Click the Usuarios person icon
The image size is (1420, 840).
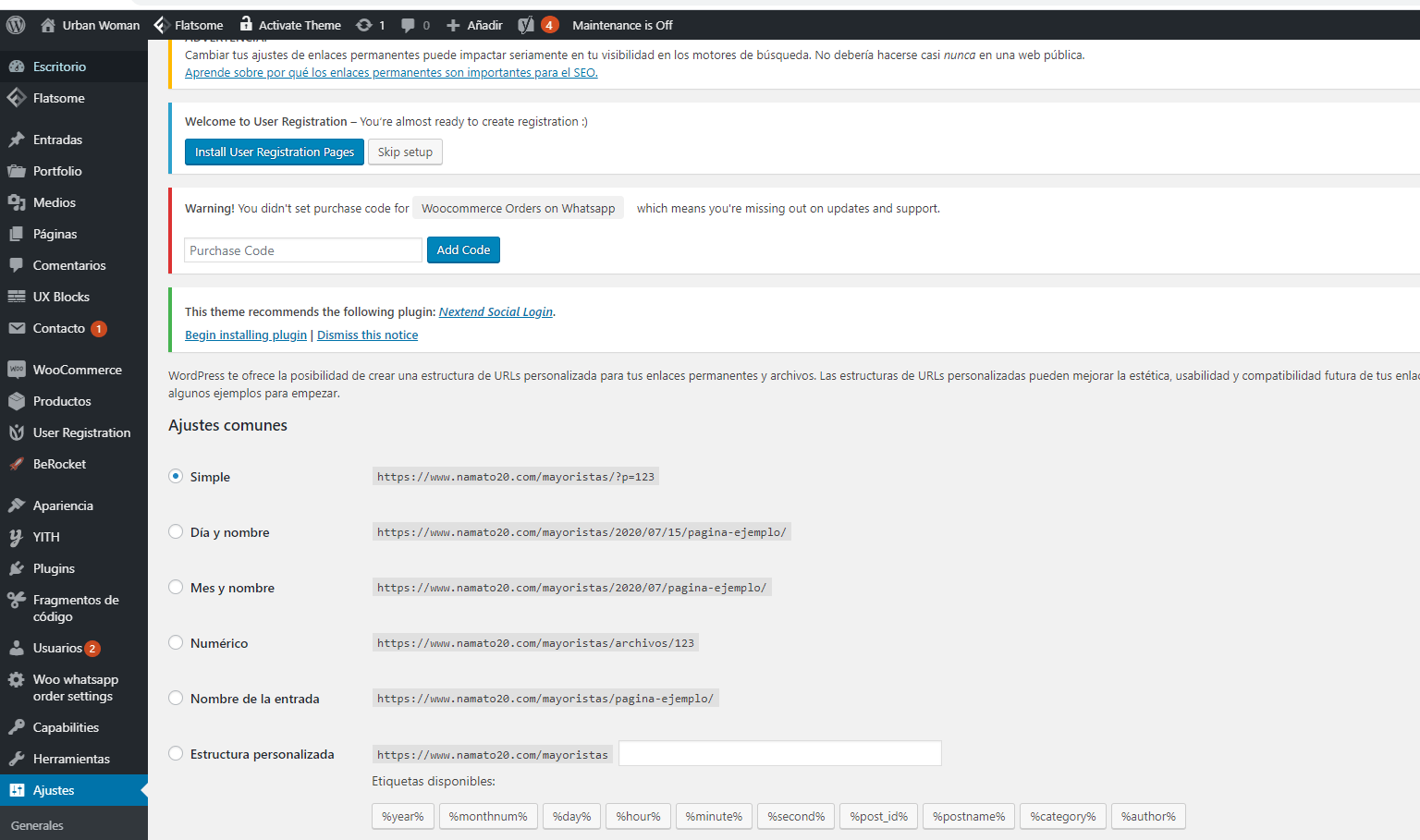pos(17,648)
